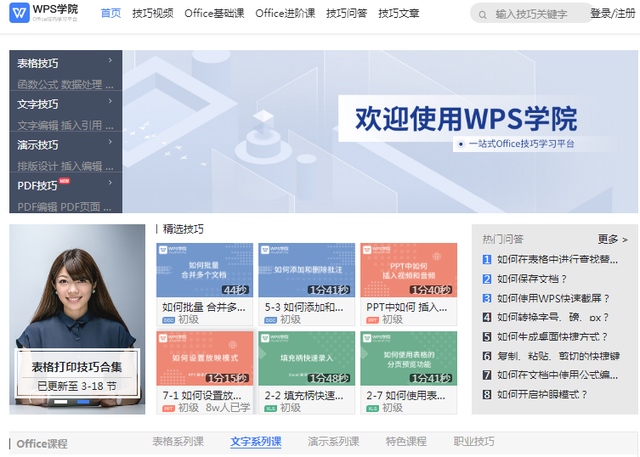The width and height of the screenshot is (640, 457).
Task: Open question 如何开启护眼模式？
Action: coord(542,395)
